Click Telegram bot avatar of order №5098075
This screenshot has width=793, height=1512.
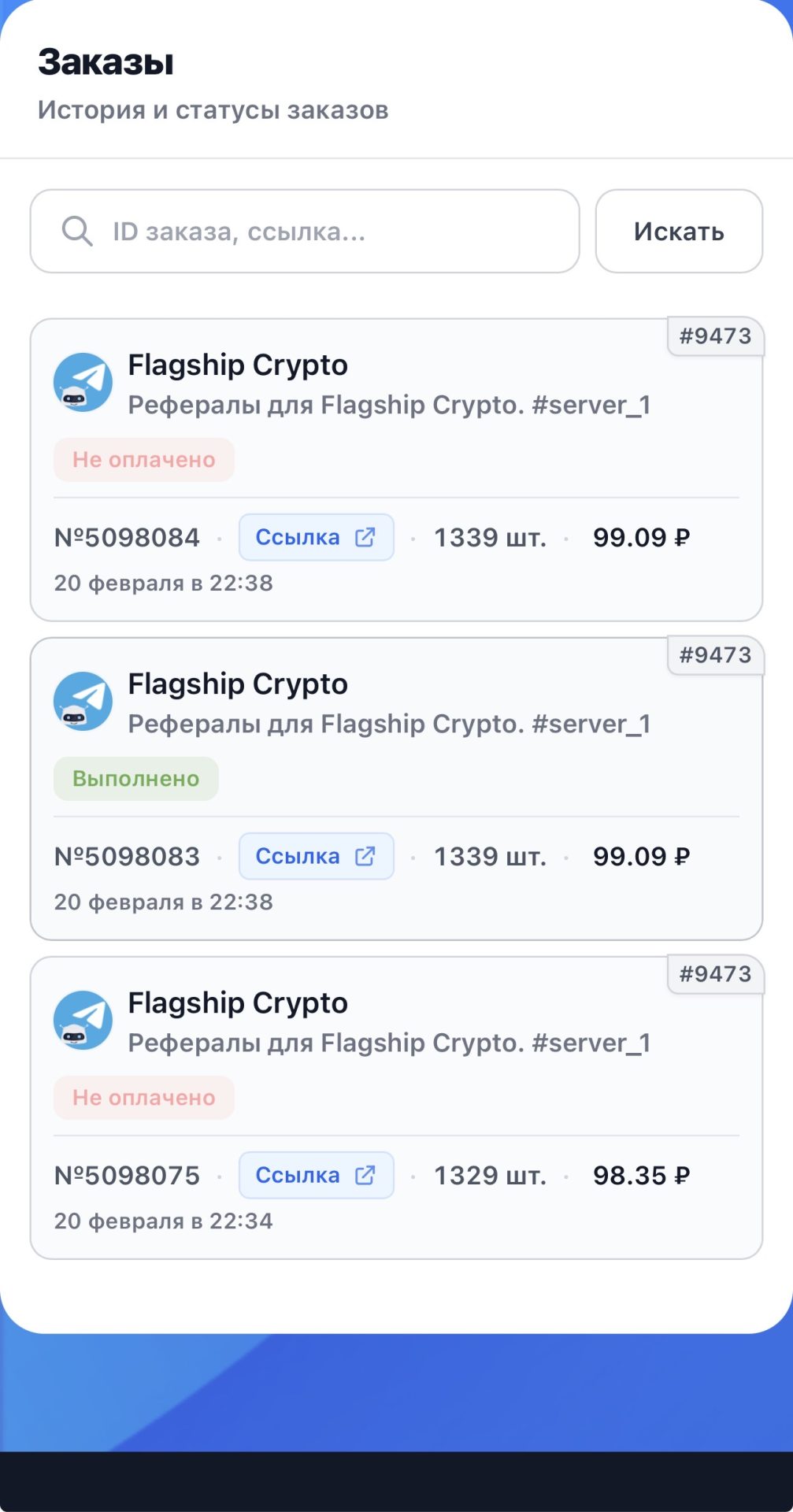click(x=83, y=1021)
